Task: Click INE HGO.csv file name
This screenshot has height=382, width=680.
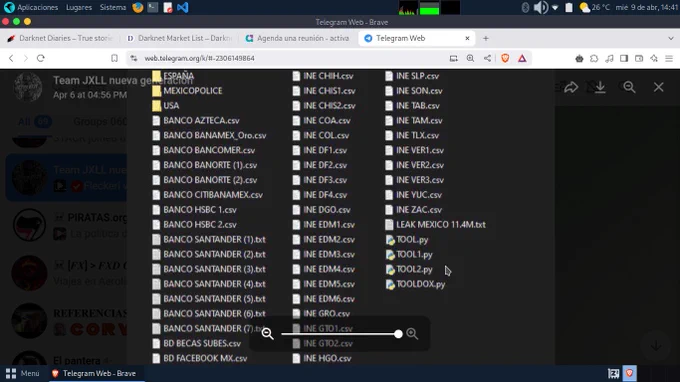Action: [x=327, y=358]
